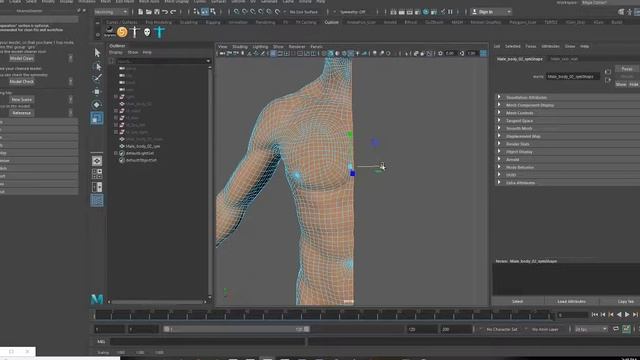Click the Attribute Editor Select button
The image size is (640, 360).
(518, 301)
